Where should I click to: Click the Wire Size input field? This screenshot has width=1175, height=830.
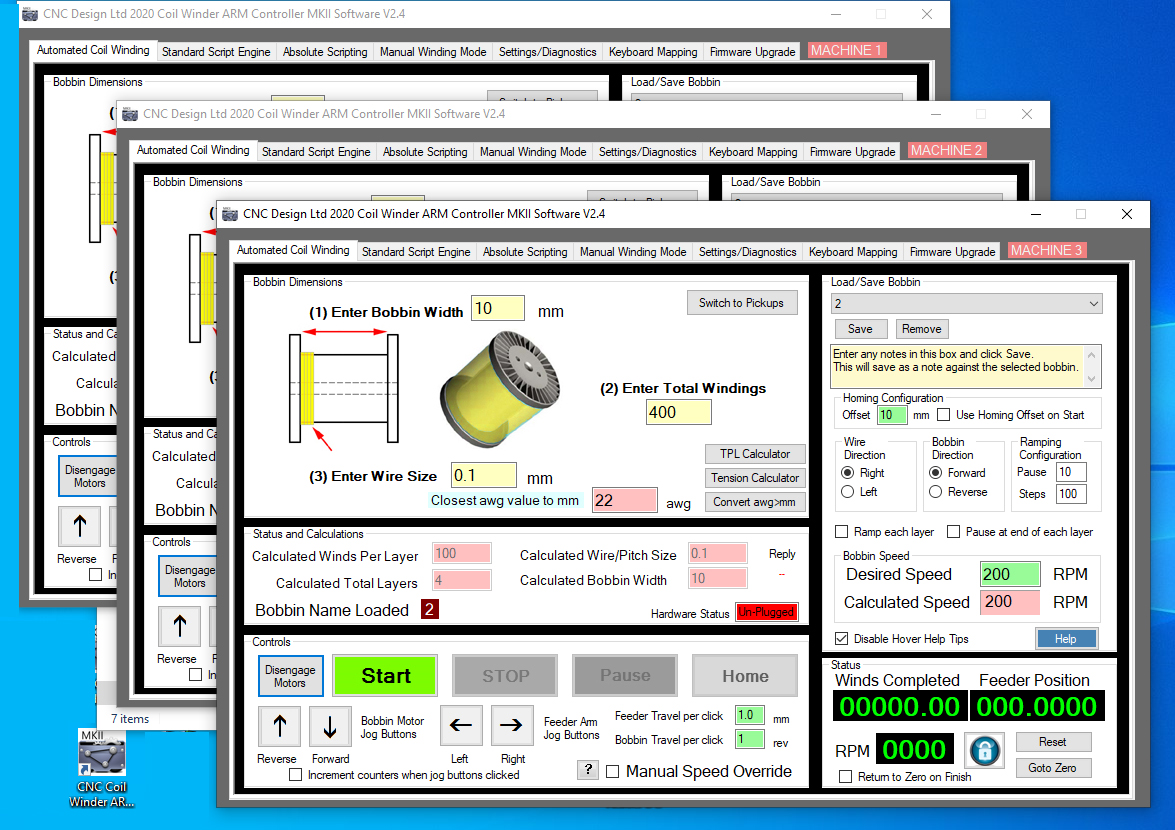pos(483,475)
